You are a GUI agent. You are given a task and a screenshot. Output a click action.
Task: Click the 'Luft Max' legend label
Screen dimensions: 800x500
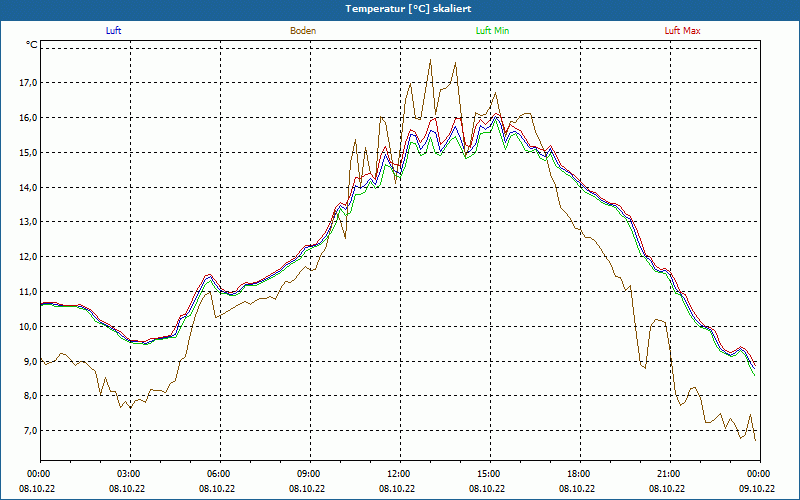682,31
